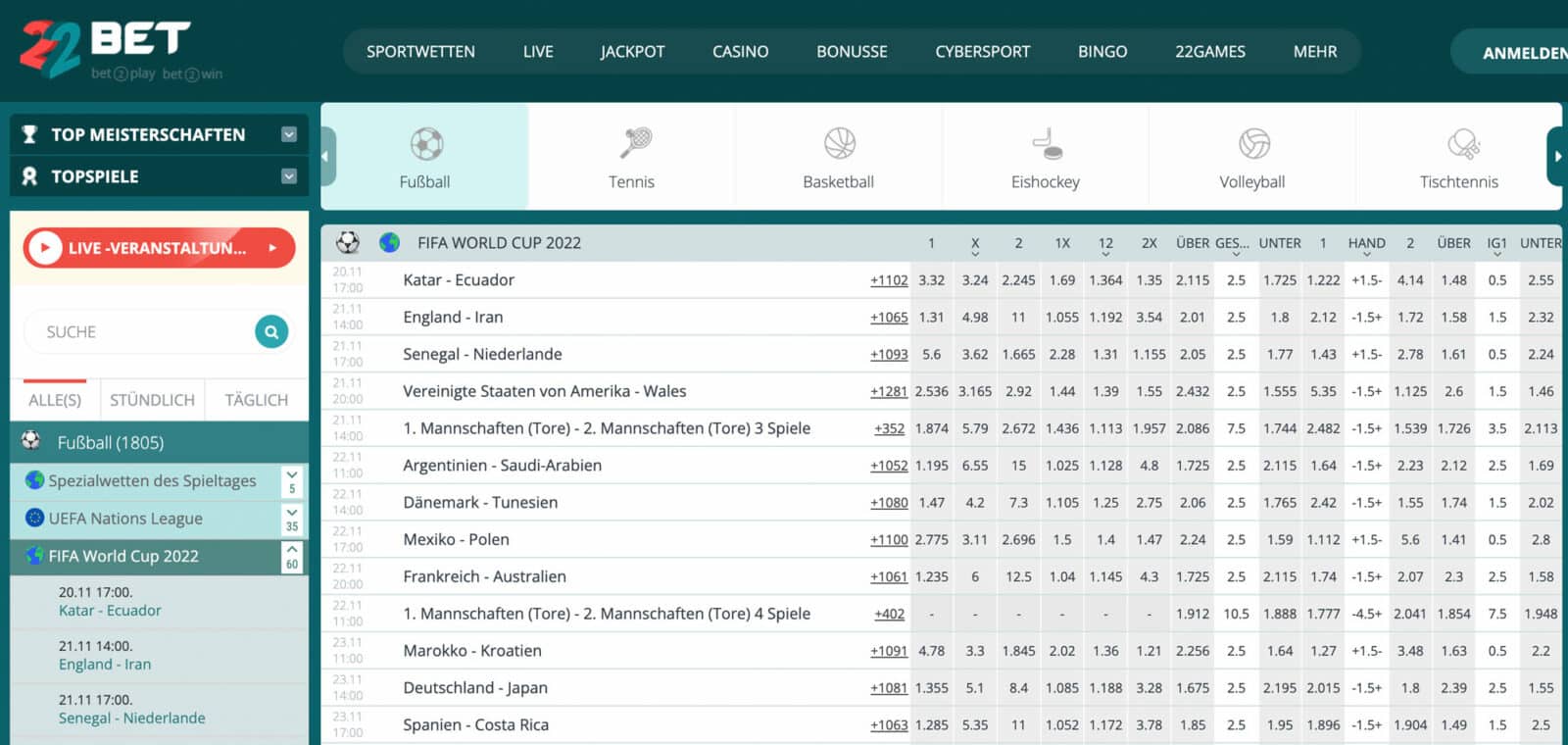
Task: Open the 22BET logo home link
Action: [122, 49]
